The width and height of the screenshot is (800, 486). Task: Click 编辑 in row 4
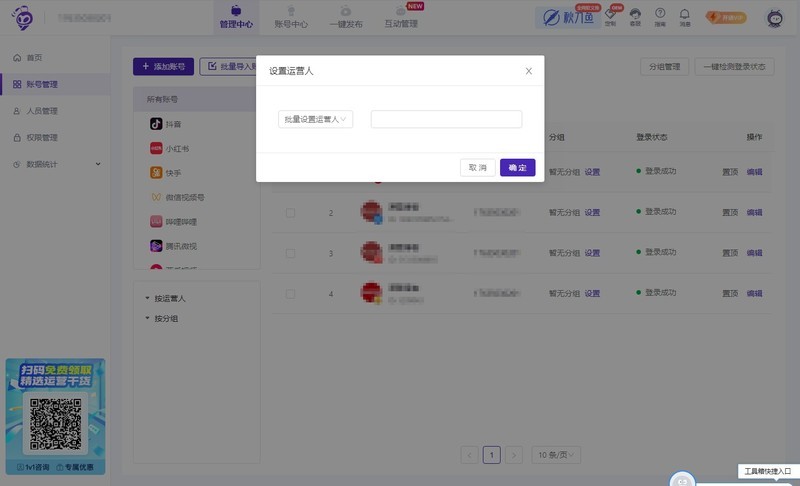coord(754,293)
